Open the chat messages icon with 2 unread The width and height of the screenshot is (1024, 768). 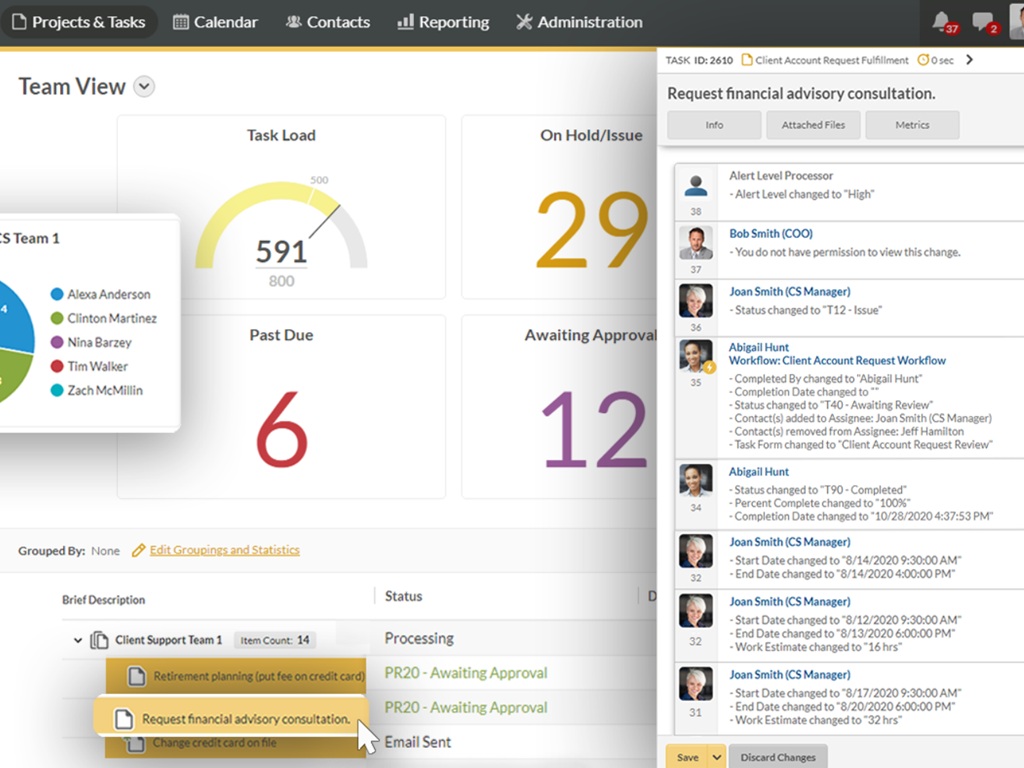coord(983,22)
